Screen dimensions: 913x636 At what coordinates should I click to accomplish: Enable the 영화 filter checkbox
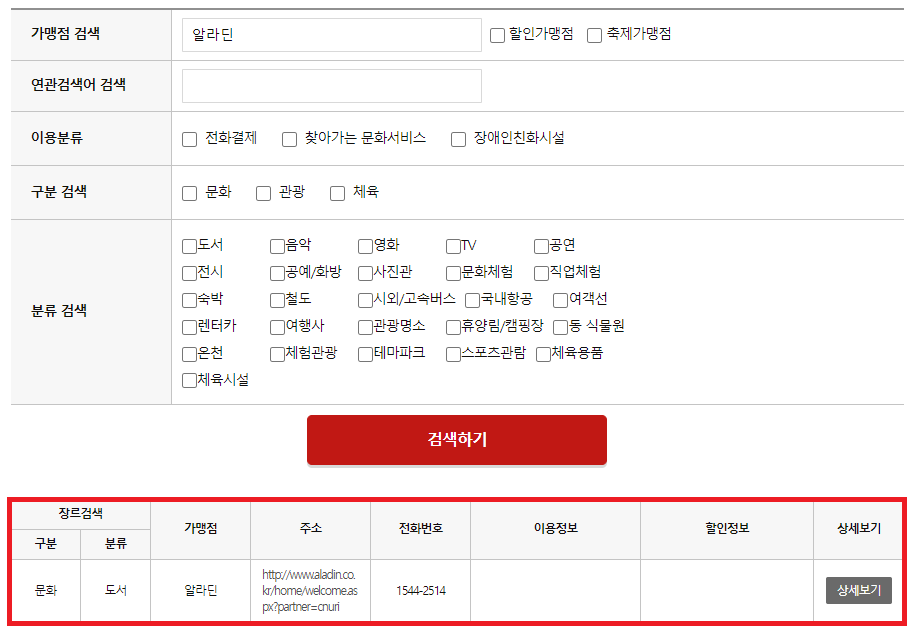pyautogui.click(x=365, y=245)
